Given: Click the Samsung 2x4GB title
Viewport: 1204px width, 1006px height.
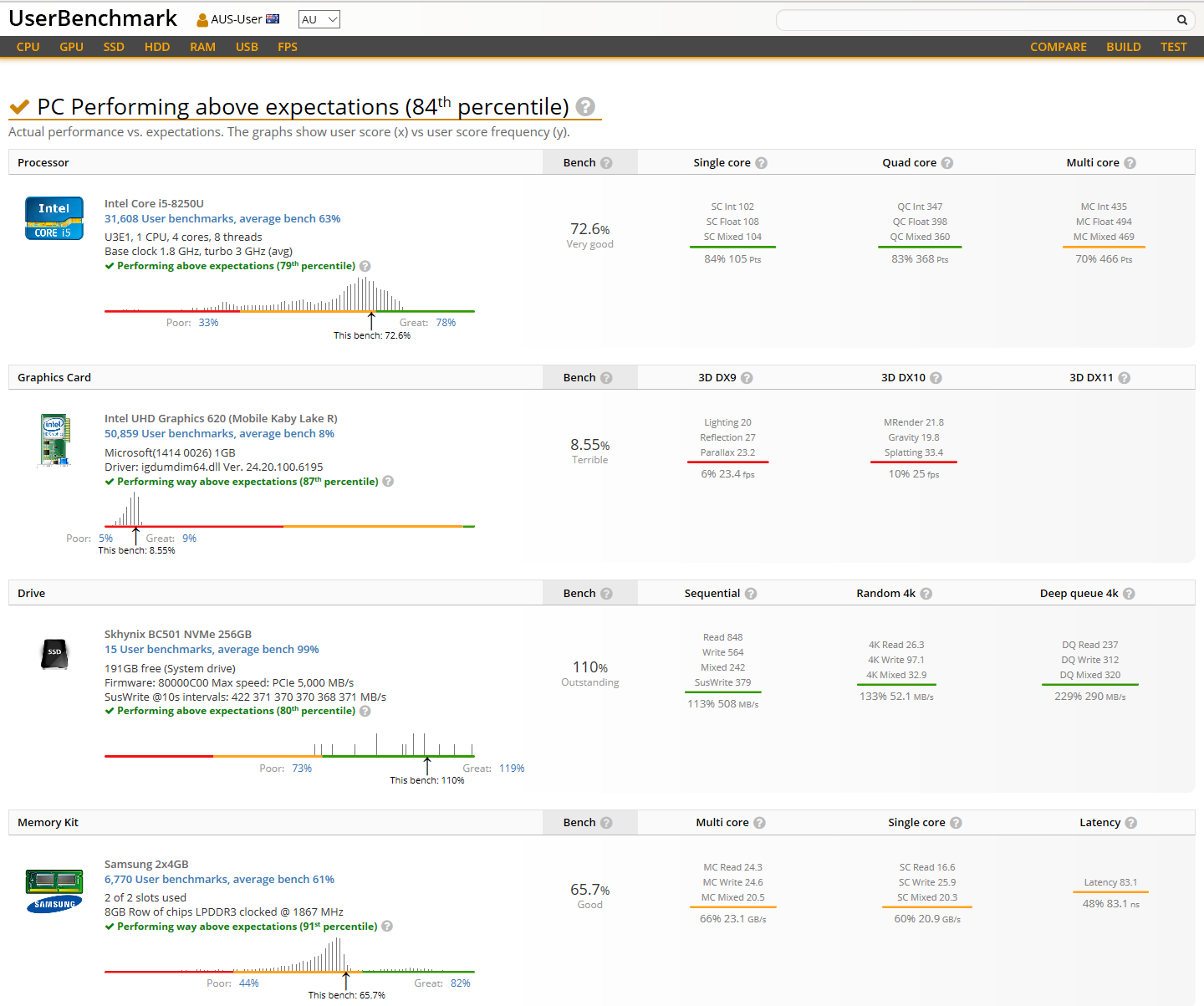Looking at the screenshot, I should tap(146, 865).
